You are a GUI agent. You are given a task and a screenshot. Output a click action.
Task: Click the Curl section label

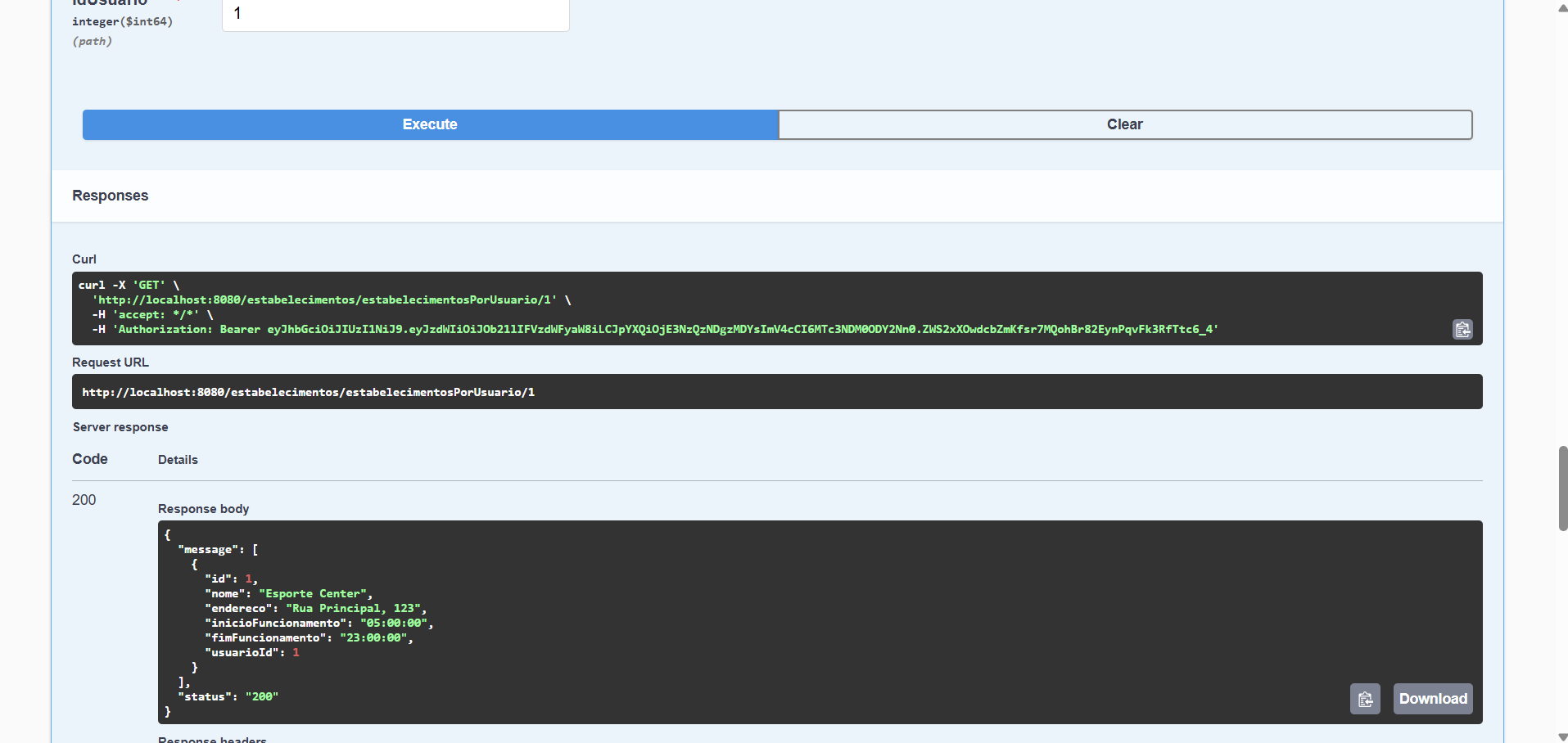pos(84,259)
